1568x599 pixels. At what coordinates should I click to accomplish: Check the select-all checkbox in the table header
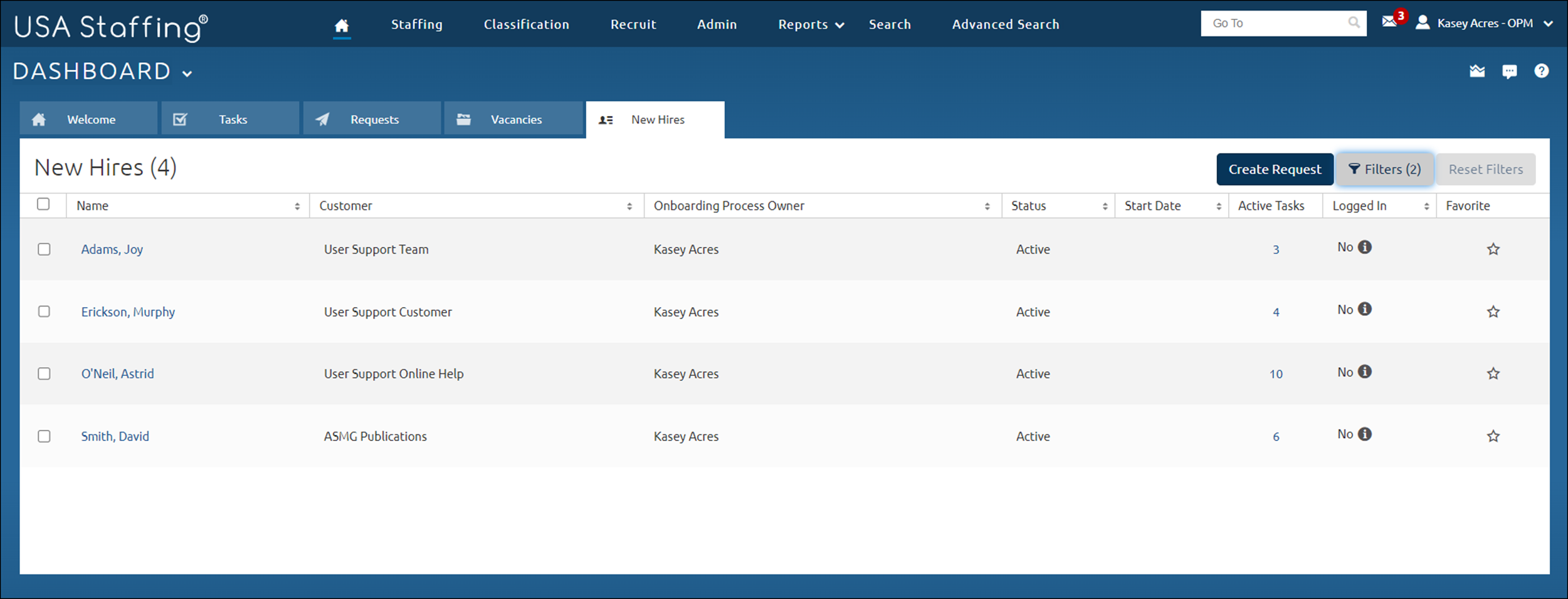(x=44, y=204)
